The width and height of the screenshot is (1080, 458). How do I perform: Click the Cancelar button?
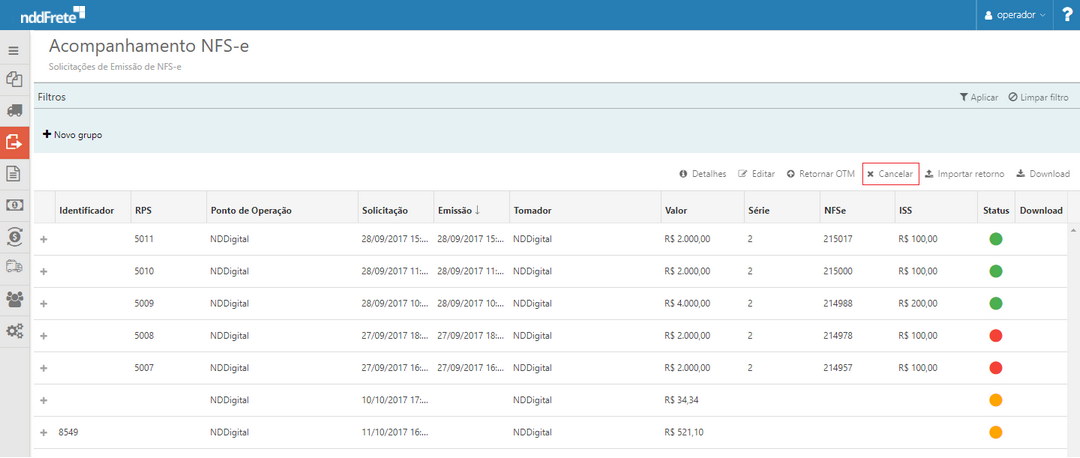pyautogui.click(x=890, y=174)
